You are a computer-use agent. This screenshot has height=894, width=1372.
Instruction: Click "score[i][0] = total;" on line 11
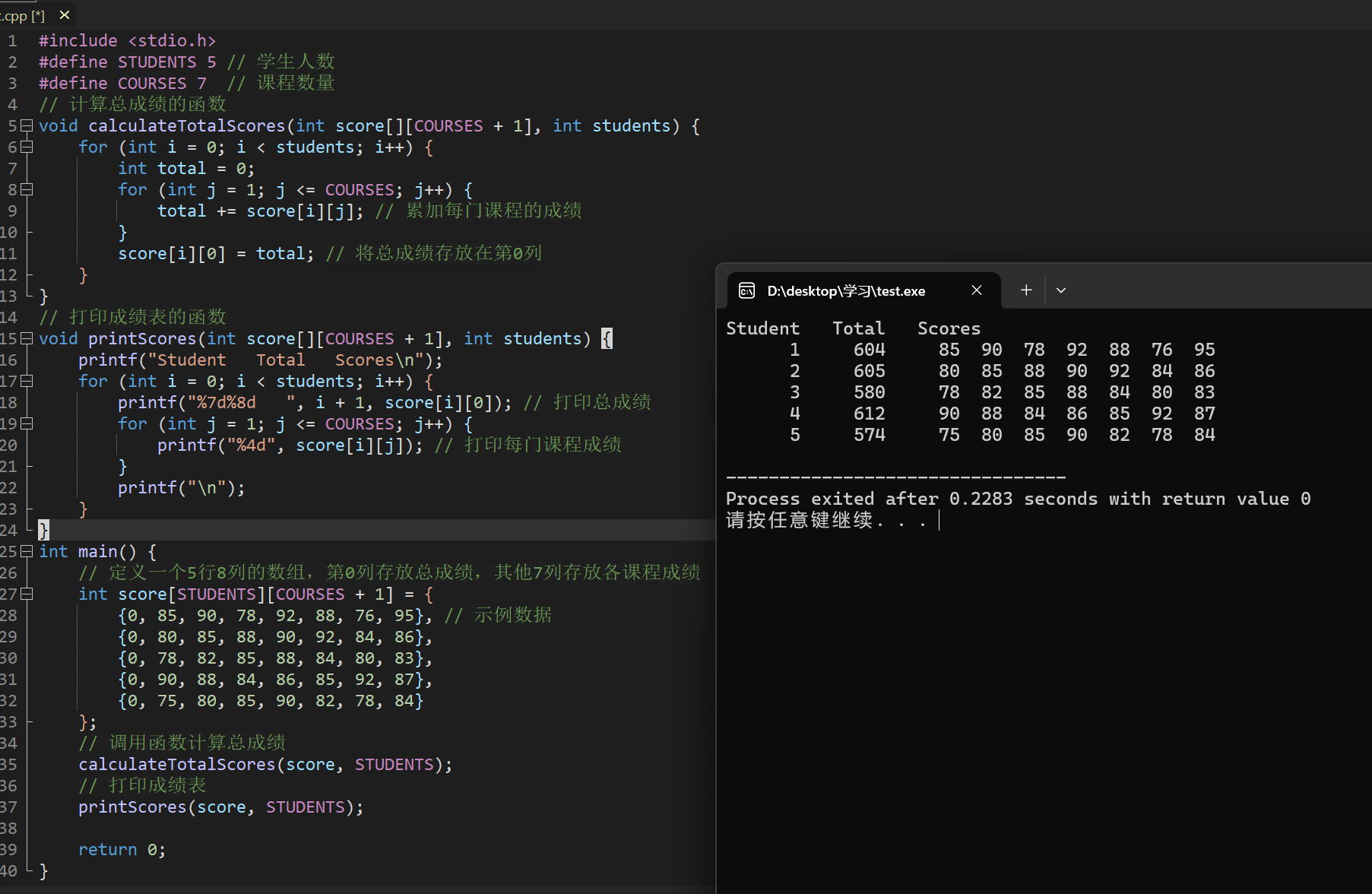216,253
